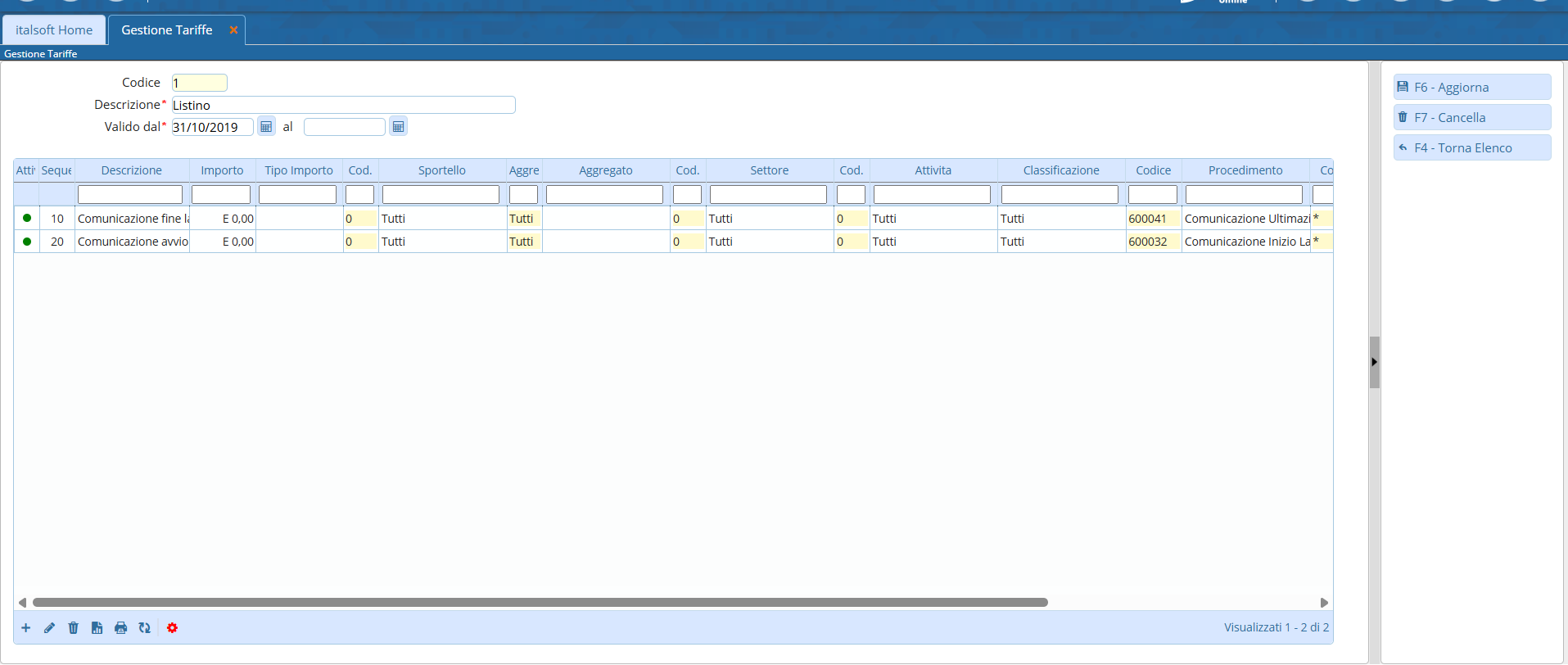The width and height of the screenshot is (1568, 665).
Task: Click the export report file icon
Action: 97,628
